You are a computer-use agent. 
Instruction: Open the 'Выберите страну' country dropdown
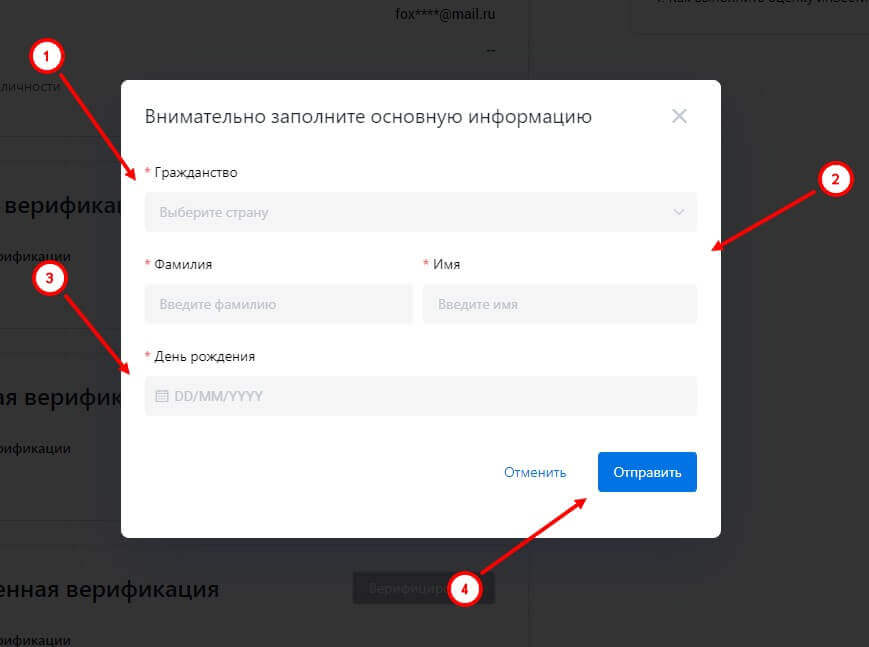click(x=421, y=212)
